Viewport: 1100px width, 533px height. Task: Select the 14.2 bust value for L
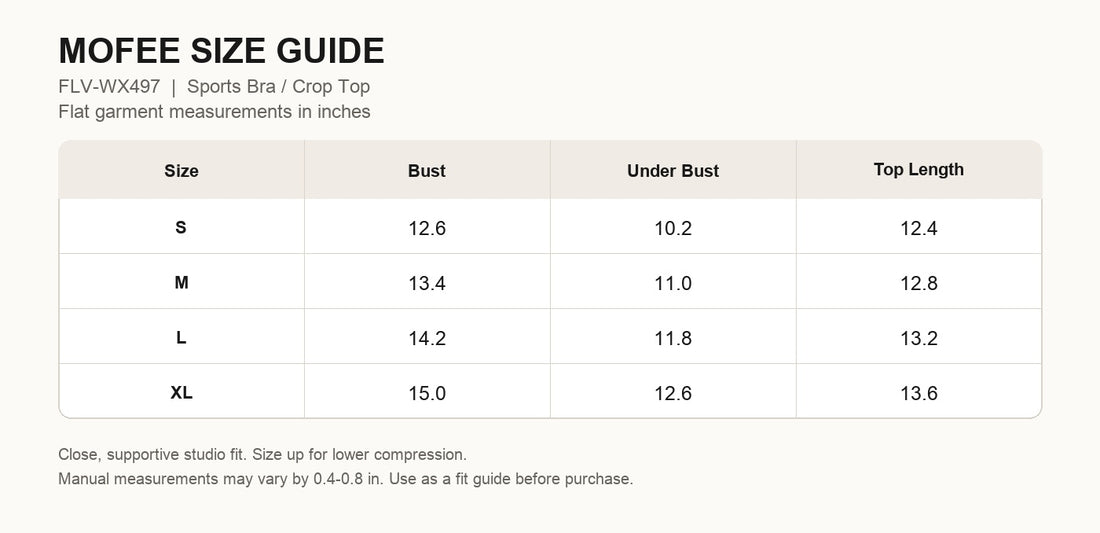[427, 339]
